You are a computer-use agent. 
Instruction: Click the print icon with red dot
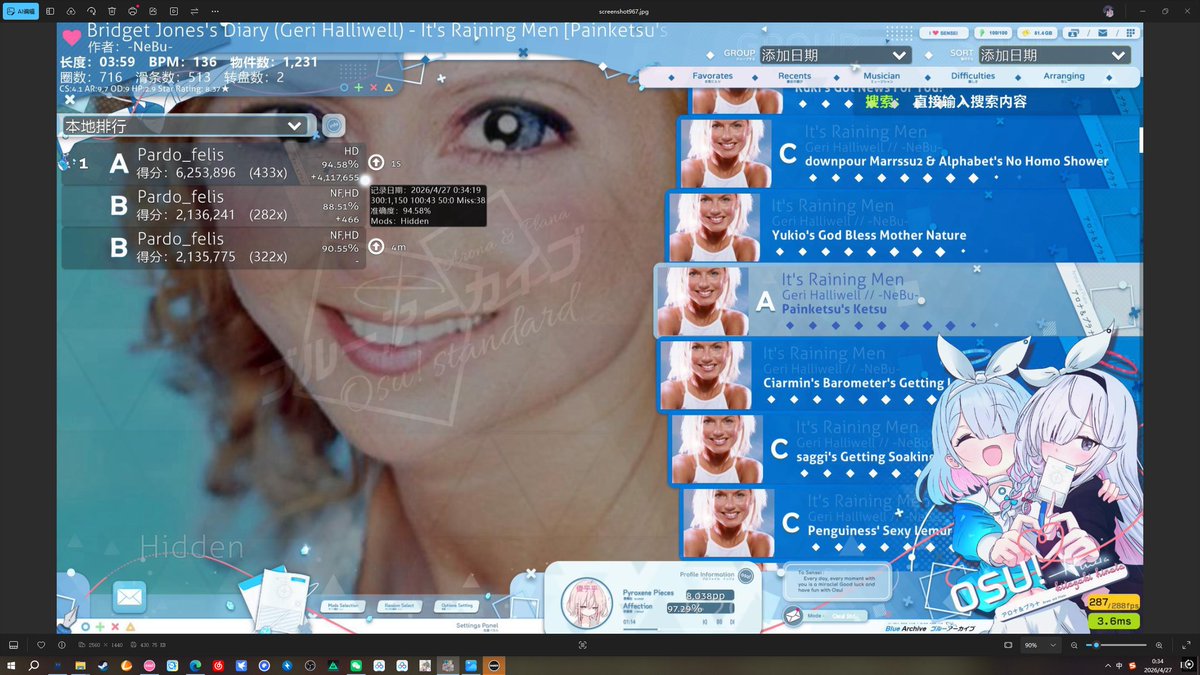coord(133,11)
